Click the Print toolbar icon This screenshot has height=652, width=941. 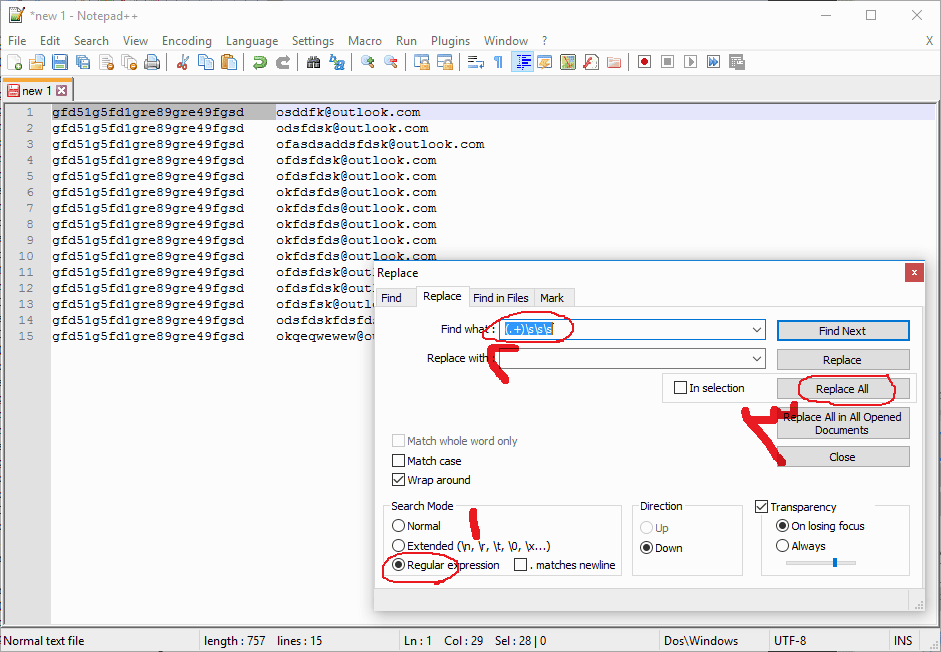[x=152, y=62]
